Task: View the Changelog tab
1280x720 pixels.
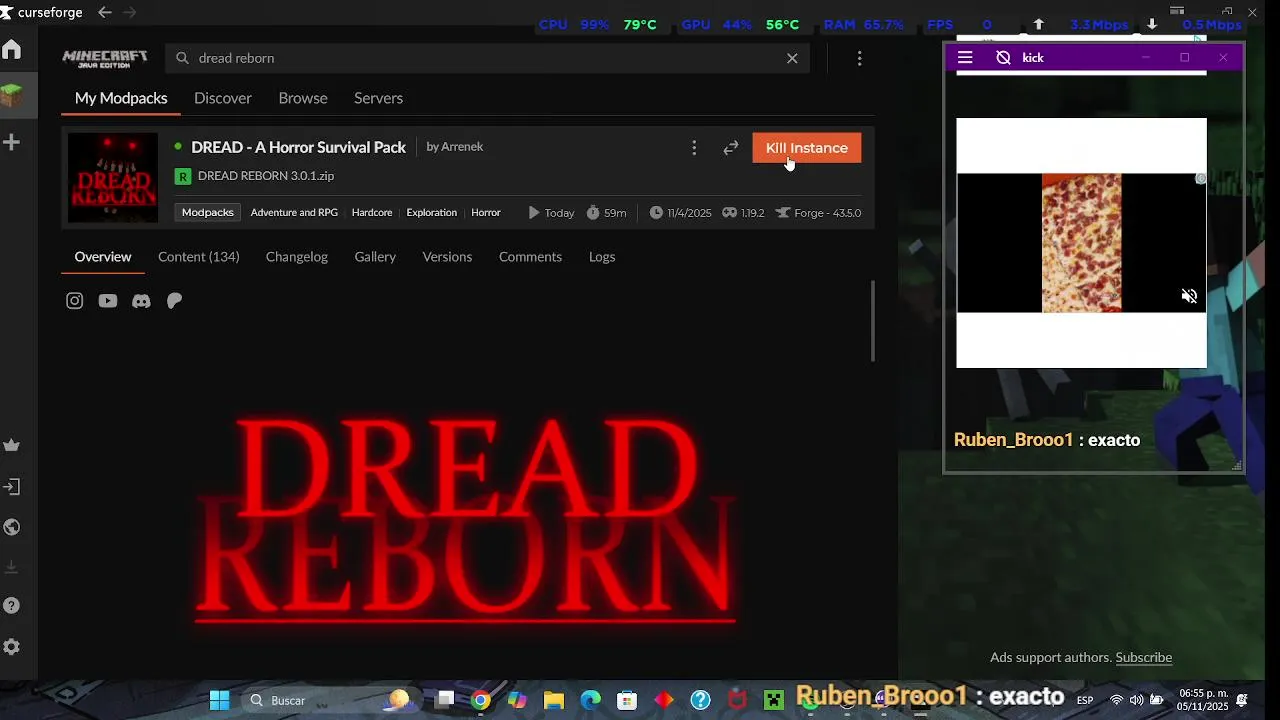Action: coord(297,257)
